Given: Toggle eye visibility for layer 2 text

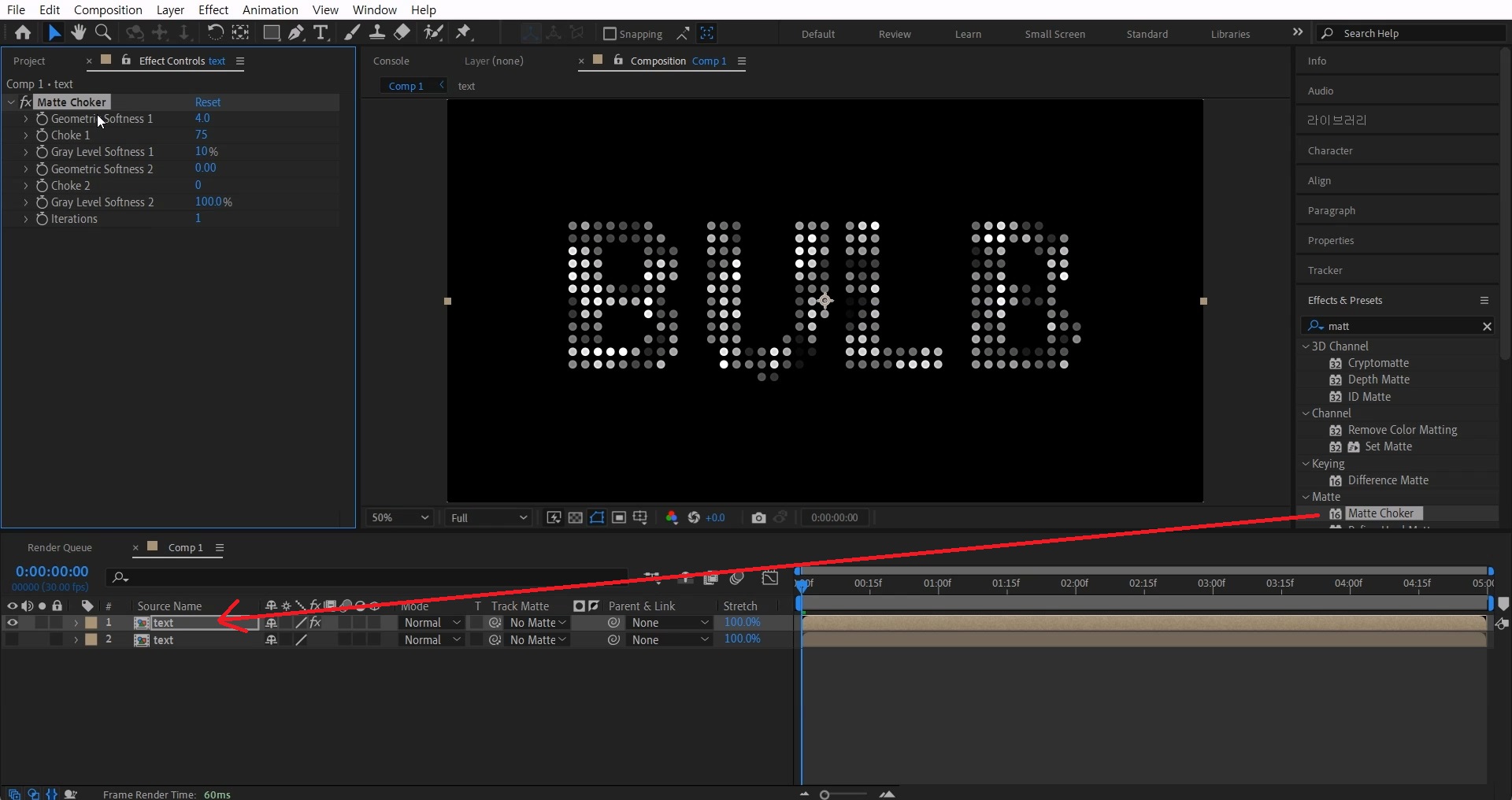Looking at the screenshot, I should click(x=12, y=640).
